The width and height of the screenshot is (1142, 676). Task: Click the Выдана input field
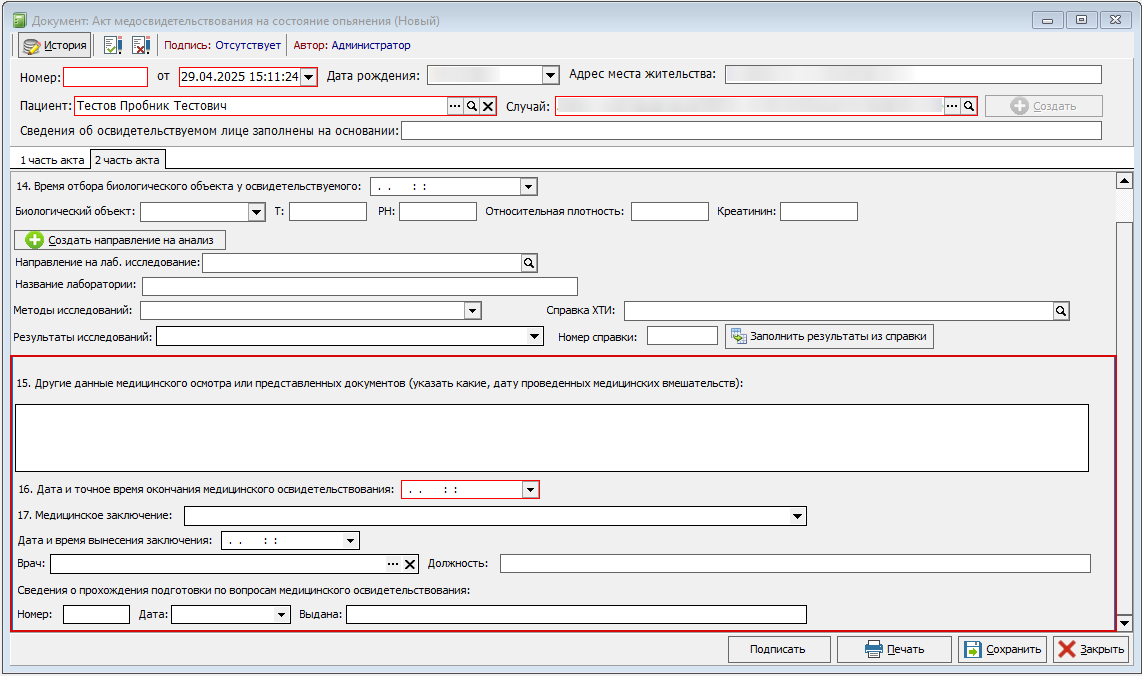point(576,615)
